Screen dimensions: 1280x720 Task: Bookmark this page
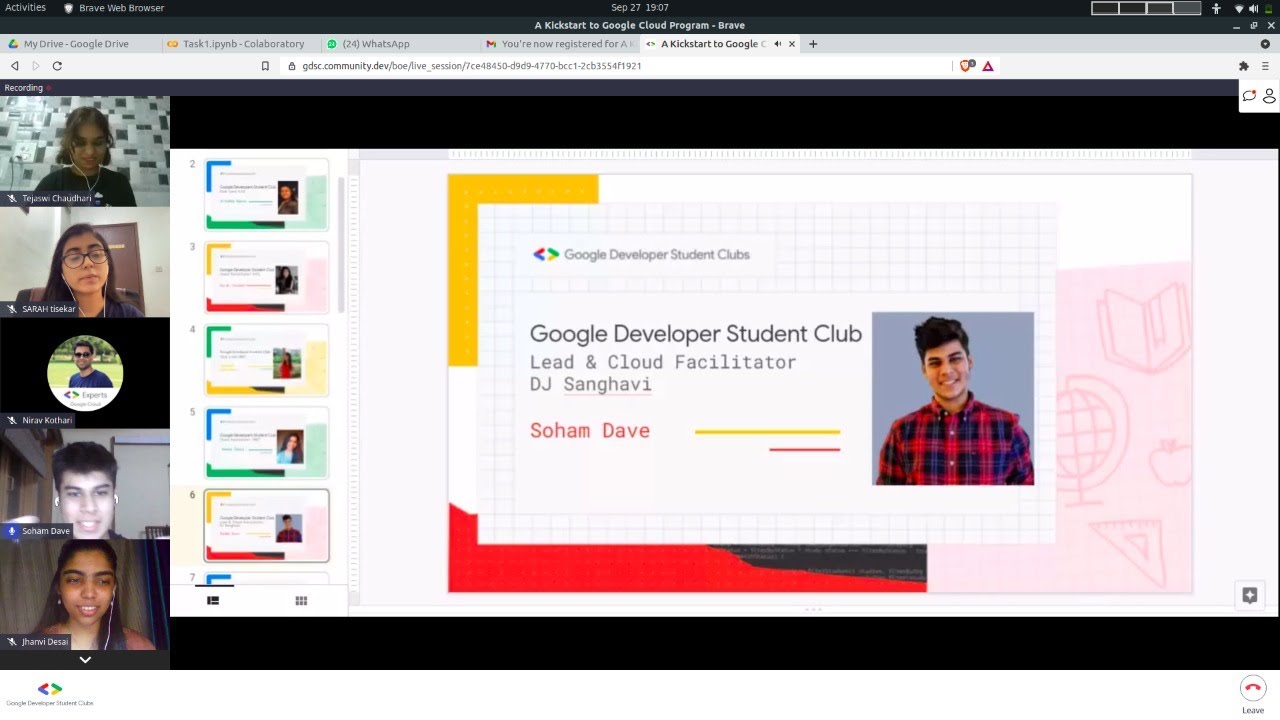[x=265, y=66]
